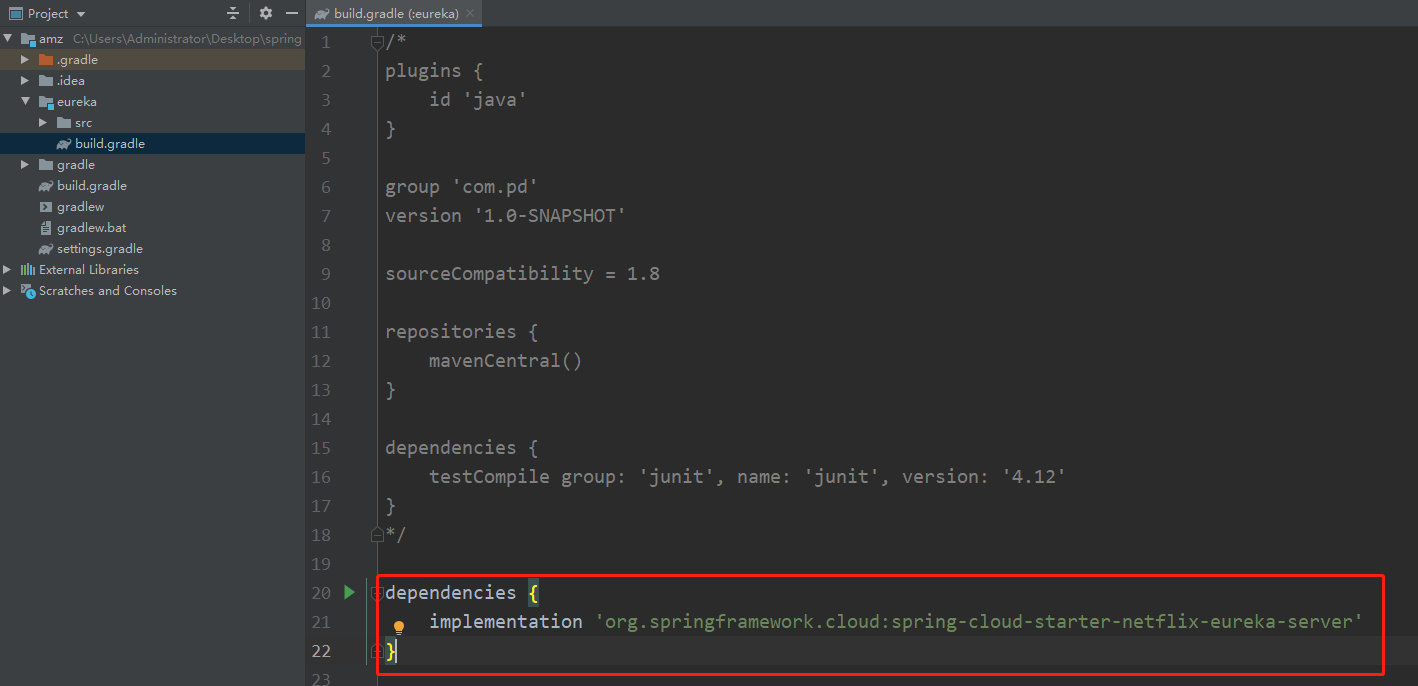The width and height of the screenshot is (1418, 686).
Task: Select the build.gradle (:eureka) editor tab
Action: [x=396, y=13]
